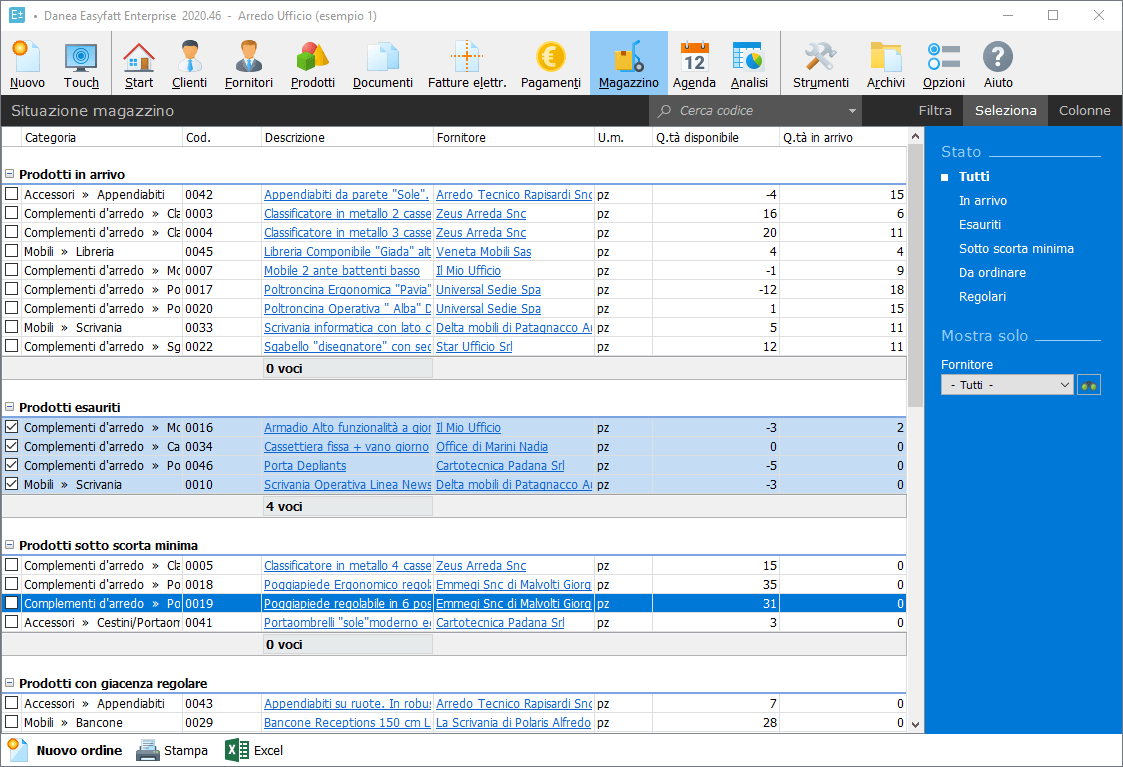Screen dimensions: 1123x767
Task: Collapse Prodotti sotto scorta minima group
Action: click(x=10, y=545)
